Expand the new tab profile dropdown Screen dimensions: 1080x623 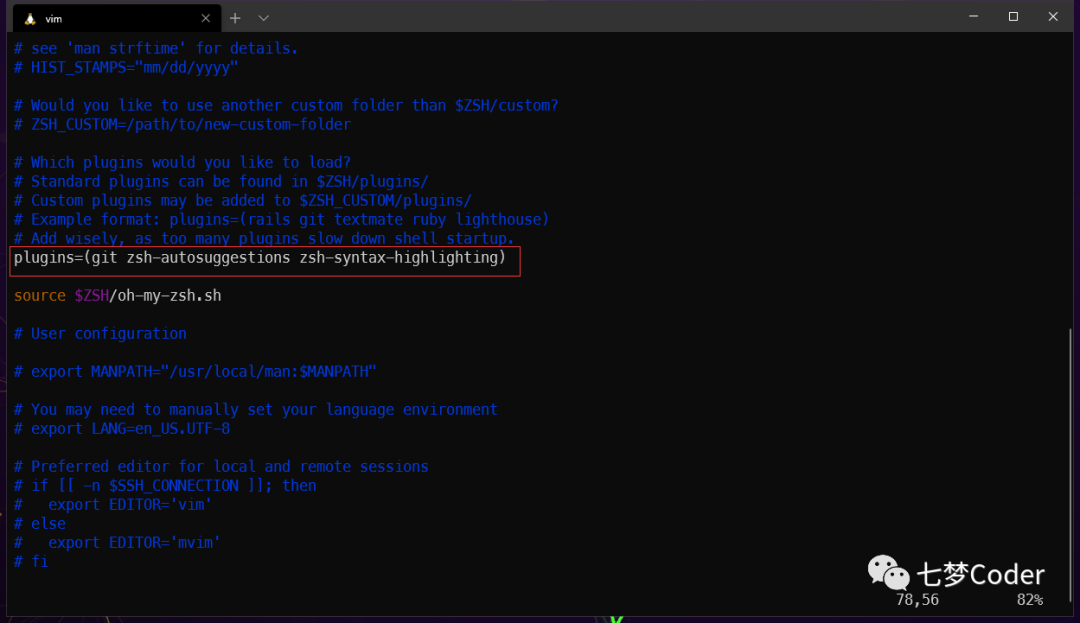point(263,19)
